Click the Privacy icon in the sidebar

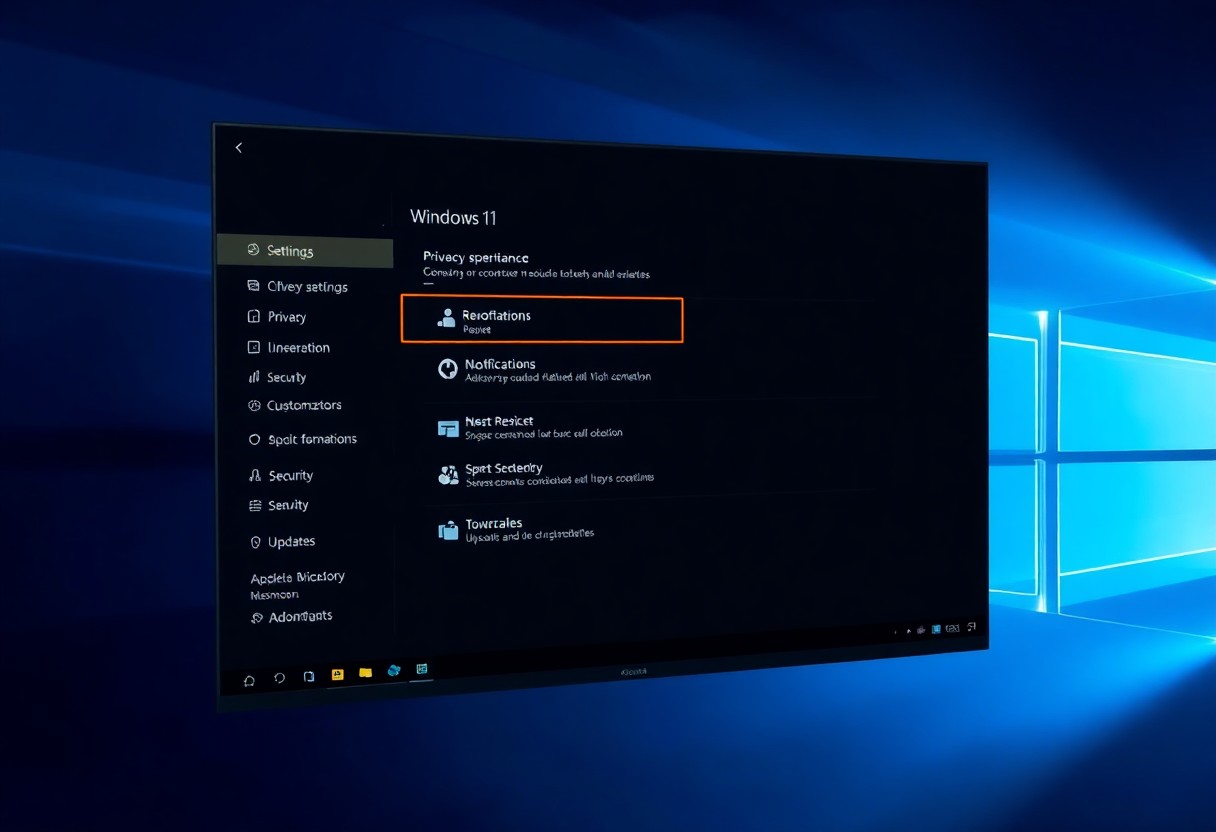(x=253, y=316)
